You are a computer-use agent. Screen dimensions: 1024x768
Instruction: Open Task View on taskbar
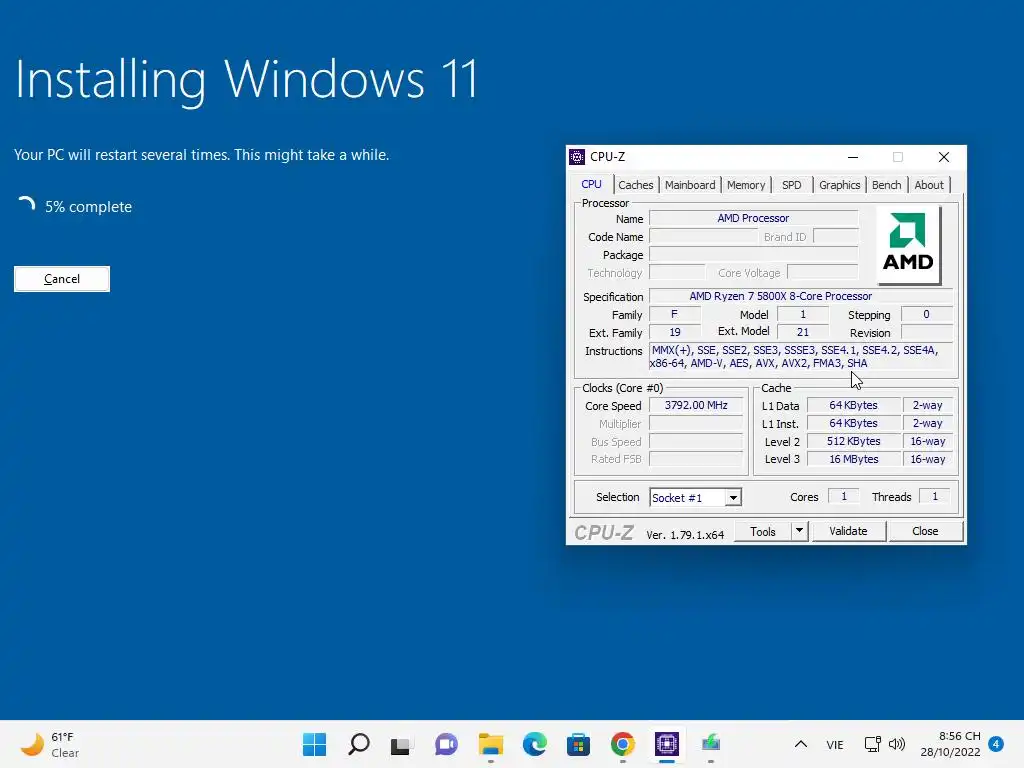tap(402, 744)
